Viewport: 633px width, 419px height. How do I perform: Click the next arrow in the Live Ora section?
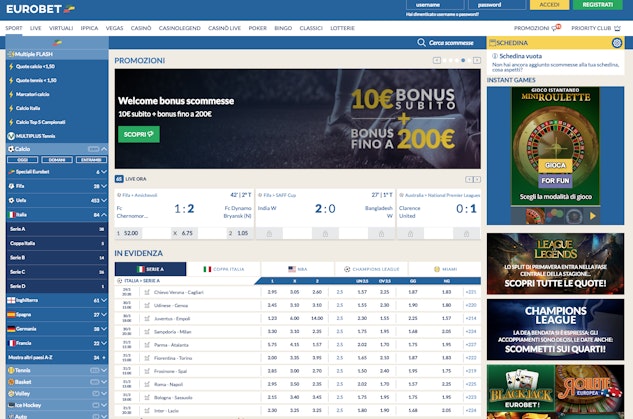[477, 179]
